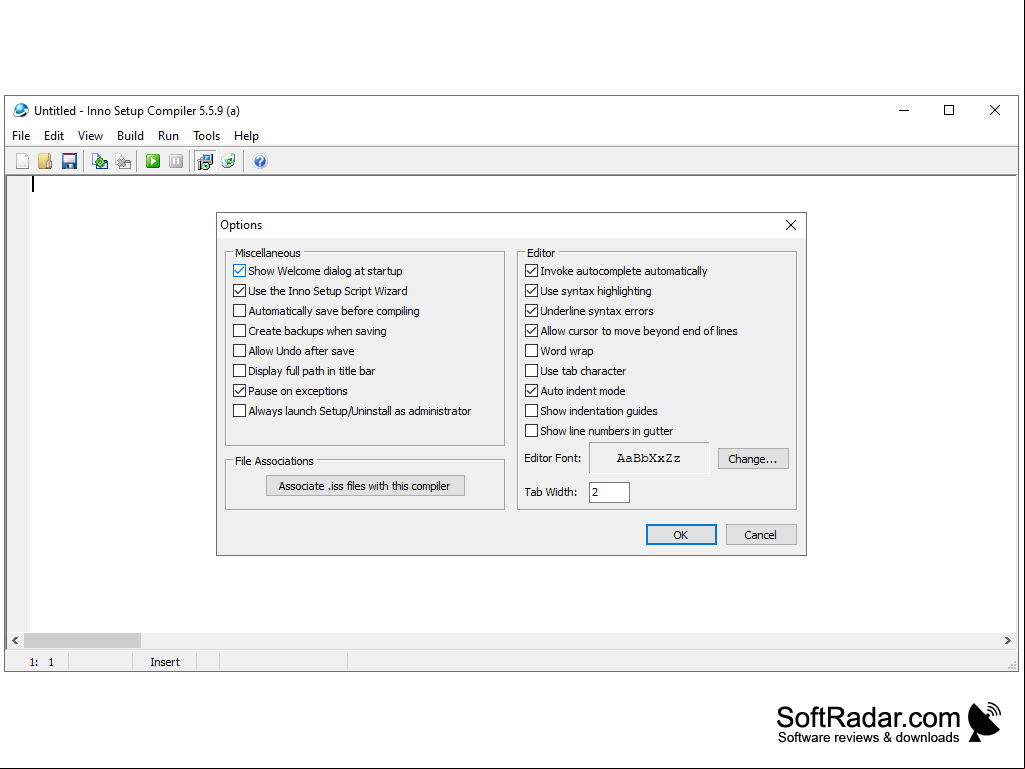Click the green Run icon
The image size is (1025, 769).
[x=153, y=162]
